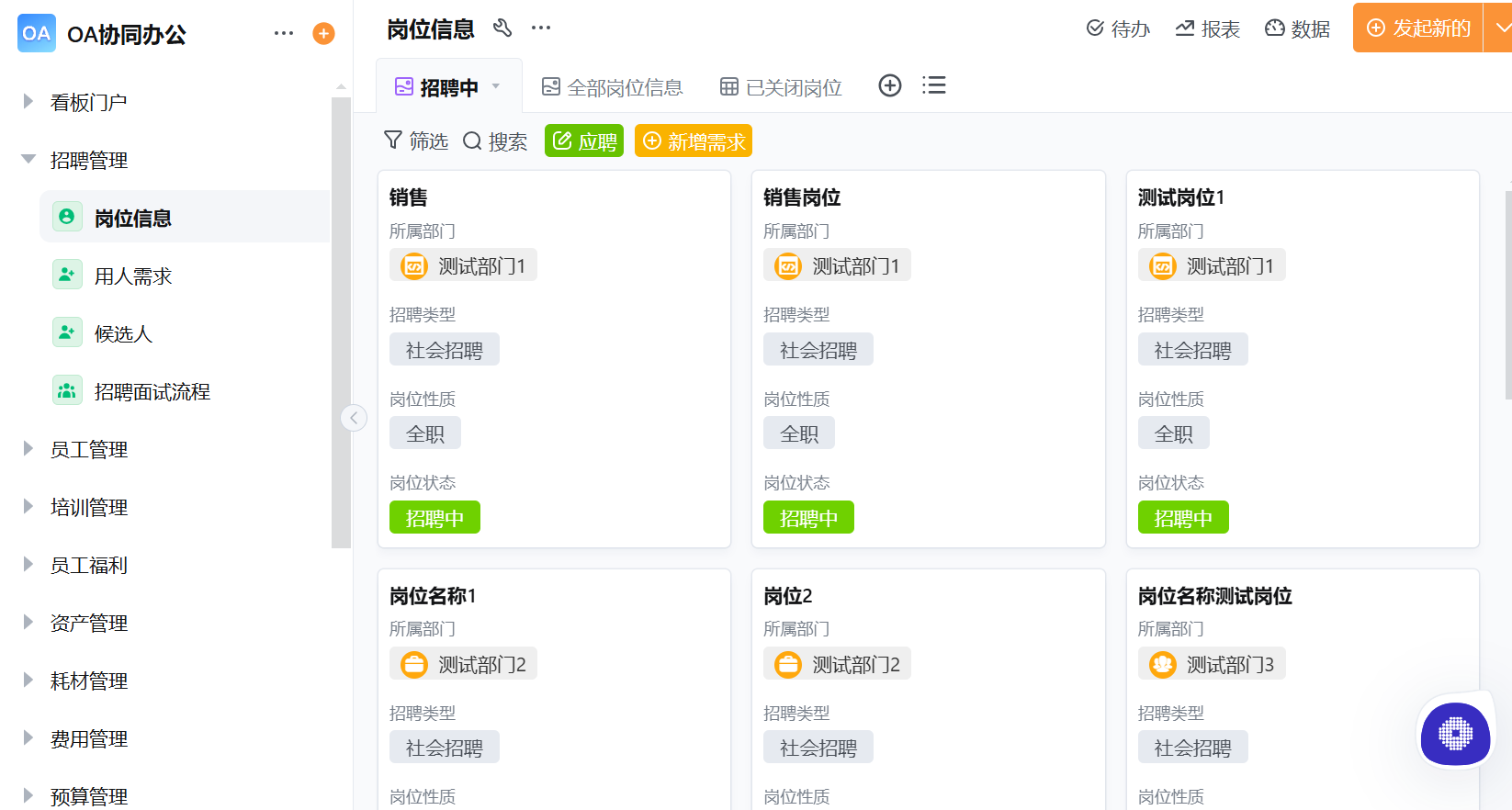Image resolution: width=1512 pixels, height=810 pixels.
Task: Collapse the sidebar with chevron handle
Action: (354, 418)
